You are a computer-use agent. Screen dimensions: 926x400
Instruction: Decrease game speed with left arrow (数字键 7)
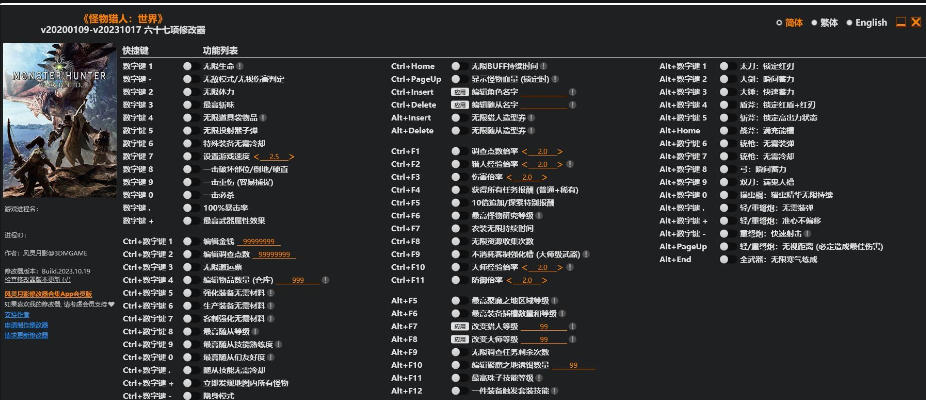[256, 157]
